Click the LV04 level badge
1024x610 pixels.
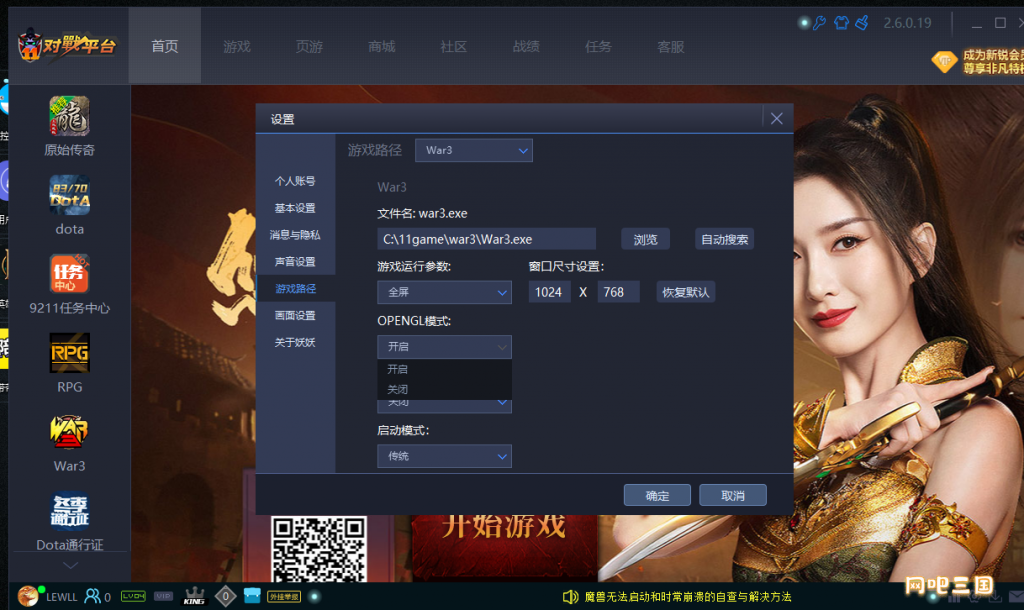(x=133, y=596)
